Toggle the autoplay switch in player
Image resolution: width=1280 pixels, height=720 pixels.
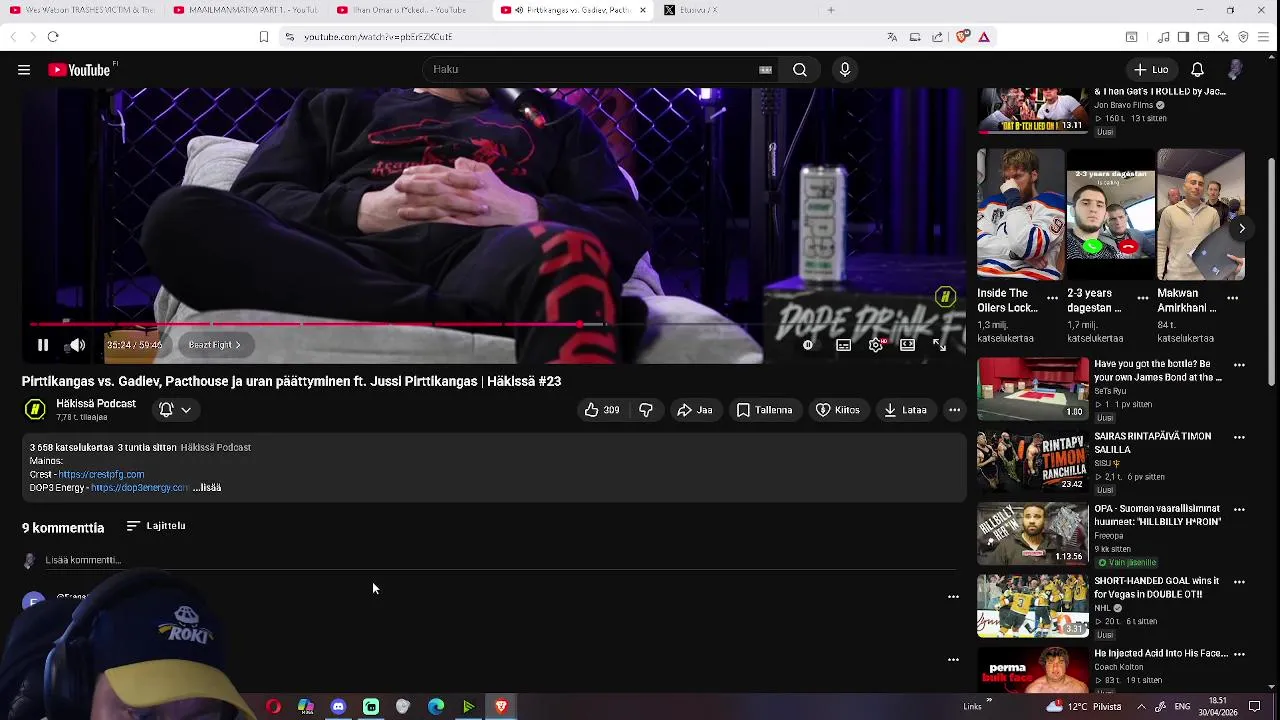click(x=808, y=345)
